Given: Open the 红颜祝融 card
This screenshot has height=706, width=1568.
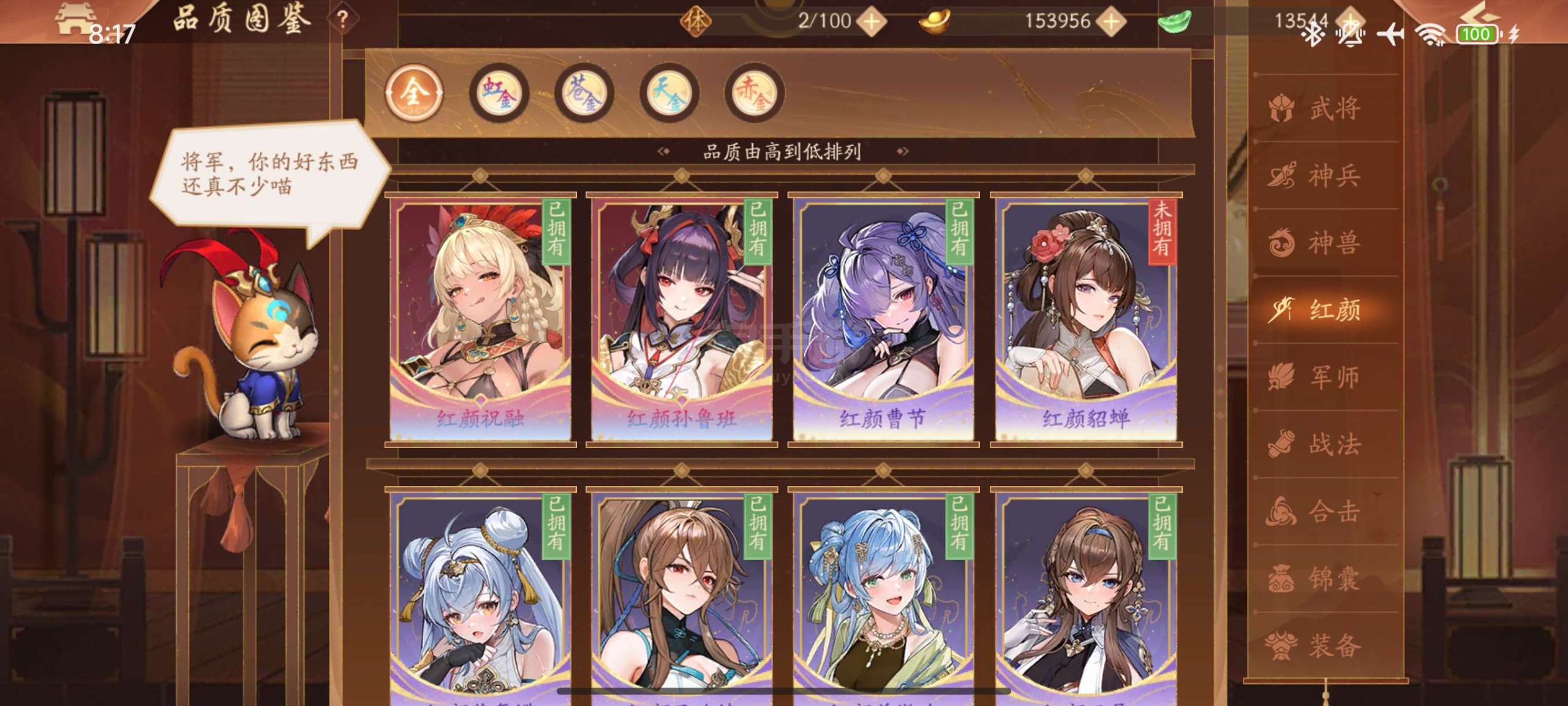Looking at the screenshot, I should 480,319.
